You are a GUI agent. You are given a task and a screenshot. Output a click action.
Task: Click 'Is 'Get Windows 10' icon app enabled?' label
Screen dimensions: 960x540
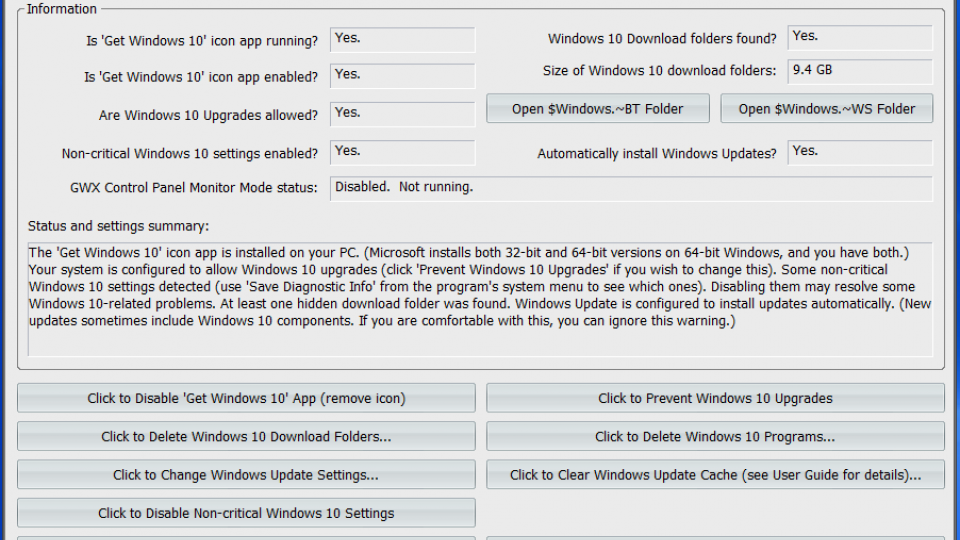click(201, 77)
